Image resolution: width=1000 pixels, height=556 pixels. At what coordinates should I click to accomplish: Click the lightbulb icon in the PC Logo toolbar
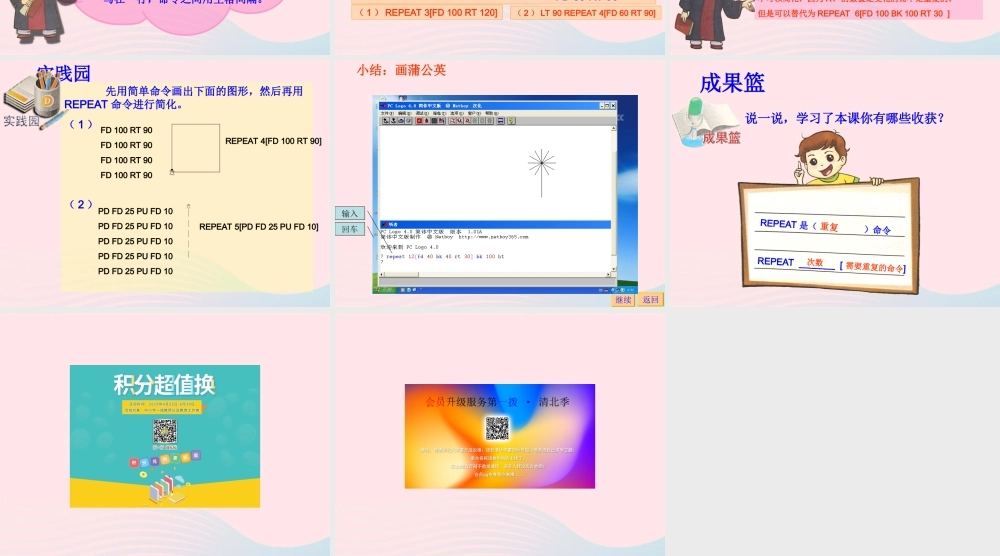pos(511,121)
